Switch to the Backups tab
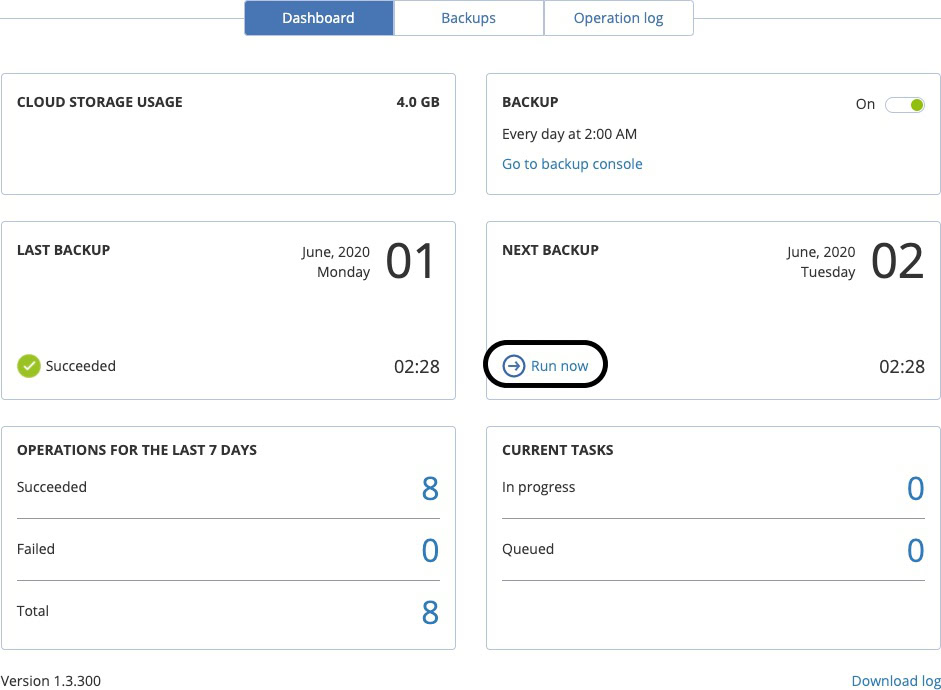The width and height of the screenshot is (941, 690). (468, 17)
